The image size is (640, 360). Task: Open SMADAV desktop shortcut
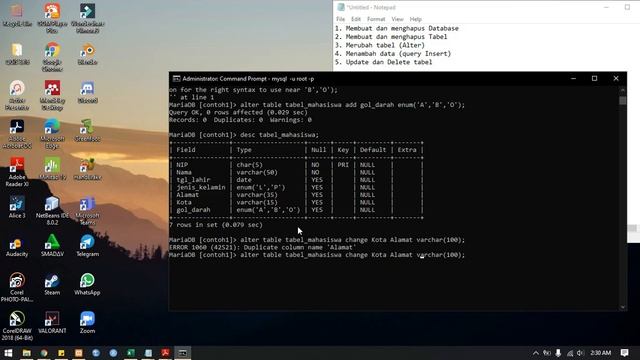tap(52, 246)
